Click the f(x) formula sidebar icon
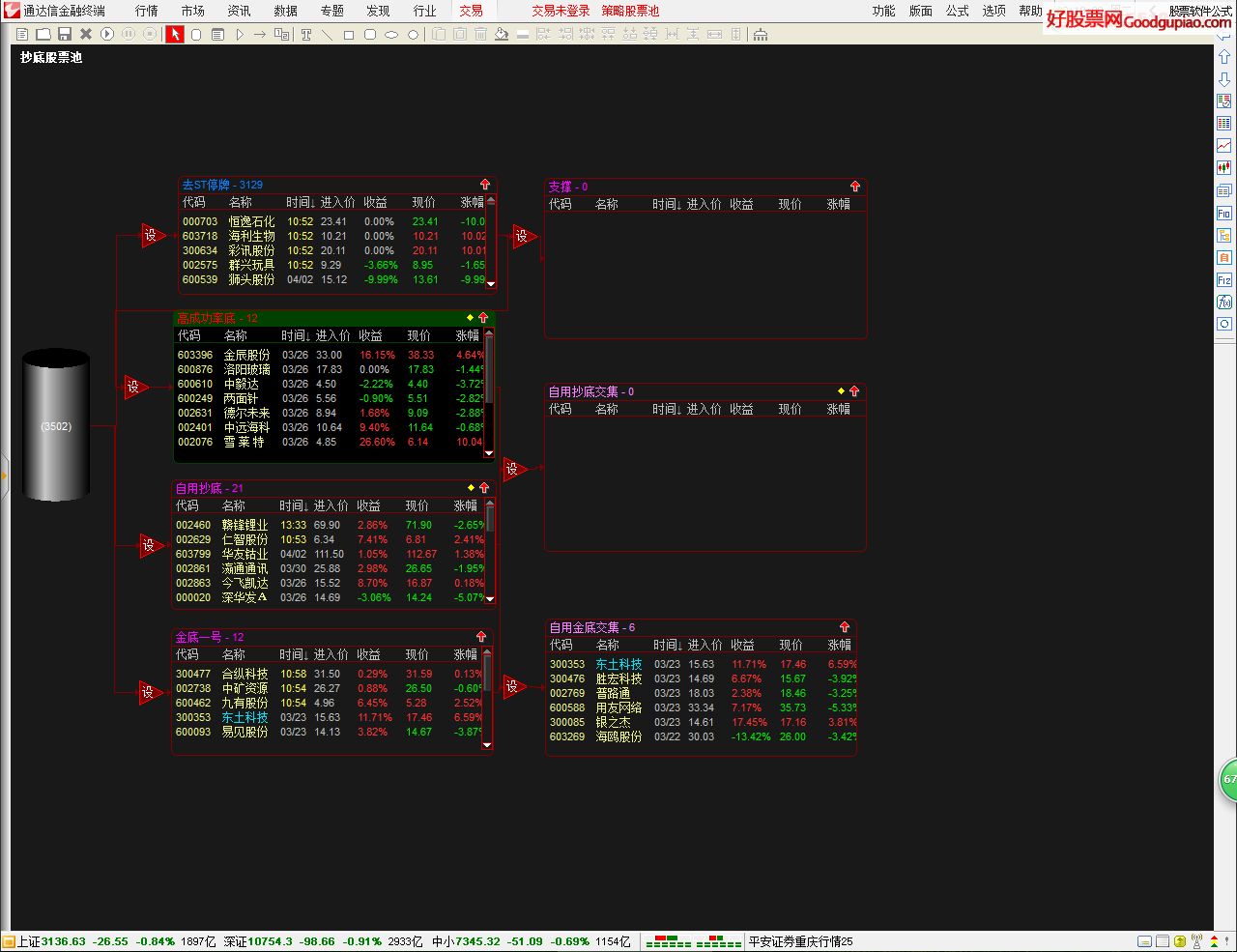This screenshot has height=952, width=1237. point(1224,303)
